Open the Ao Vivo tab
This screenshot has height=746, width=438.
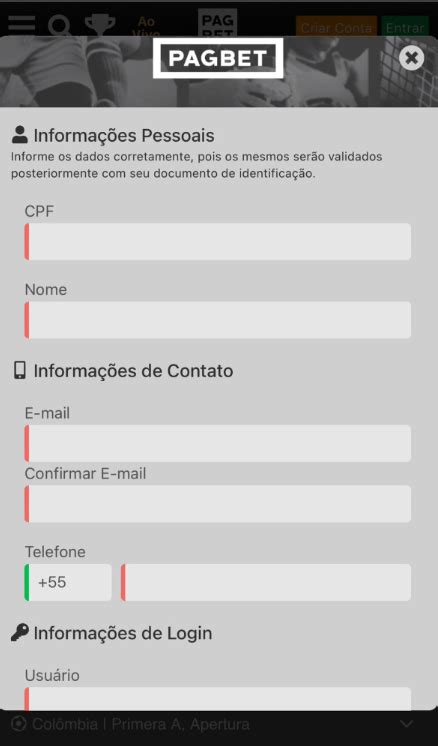coord(146,27)
